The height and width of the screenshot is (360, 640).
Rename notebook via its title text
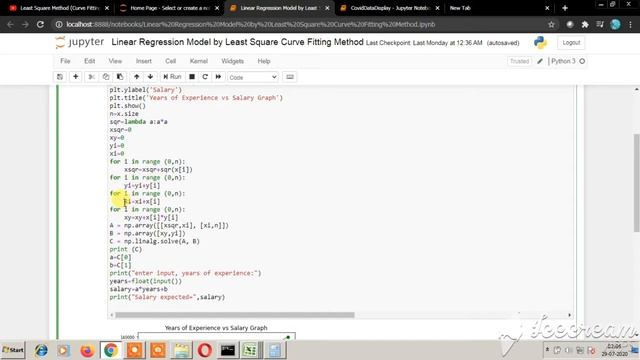[237, 42]
